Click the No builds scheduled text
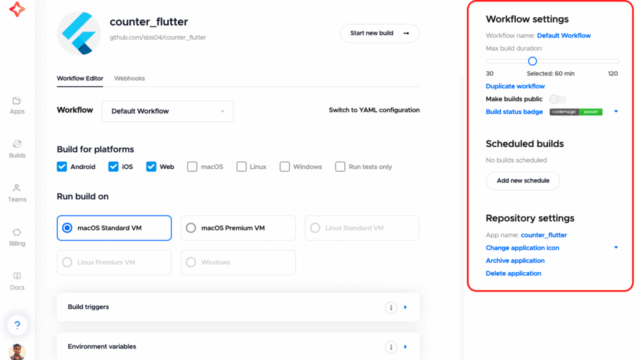Screen dimensions: 640x360 pyautogui.click(x=516, y=160)
